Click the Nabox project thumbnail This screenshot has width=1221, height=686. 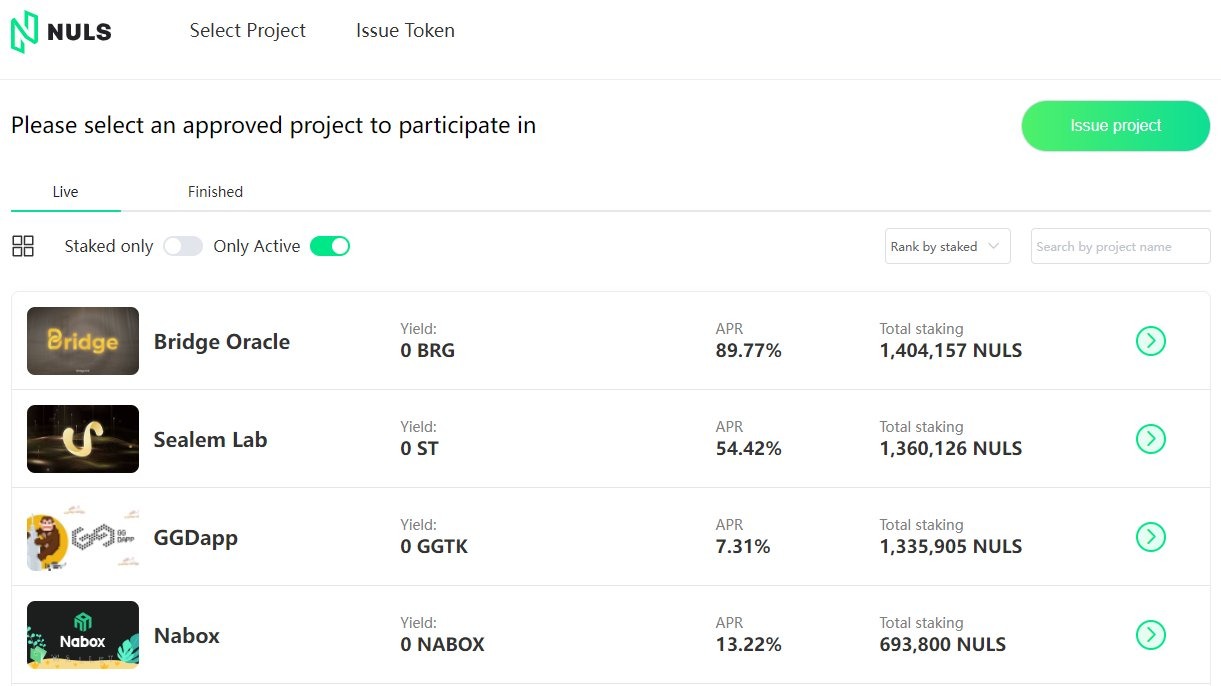83,635
